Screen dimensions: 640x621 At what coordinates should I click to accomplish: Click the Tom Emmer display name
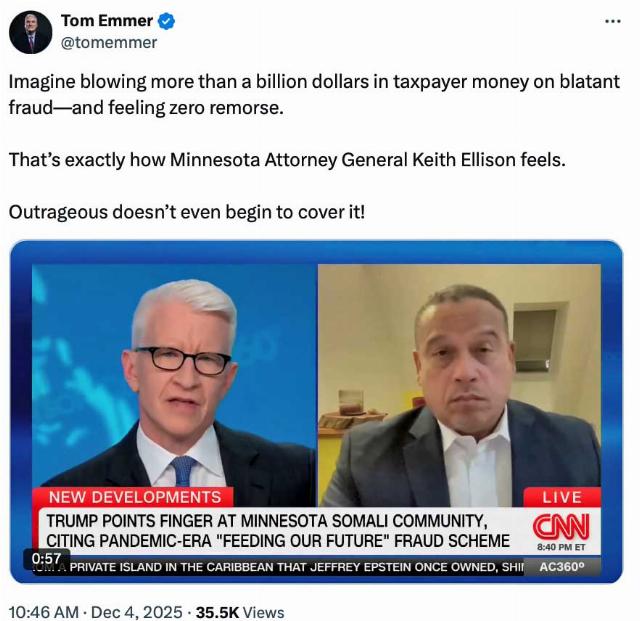(x=107, y=20)
